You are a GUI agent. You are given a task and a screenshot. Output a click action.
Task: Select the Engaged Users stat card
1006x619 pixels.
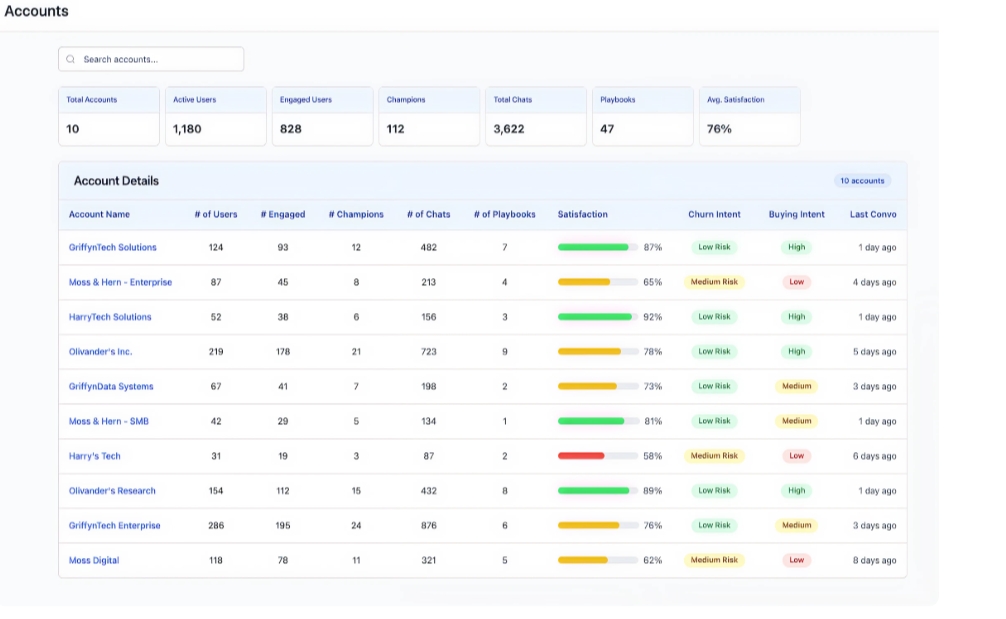tap(322, 116)
